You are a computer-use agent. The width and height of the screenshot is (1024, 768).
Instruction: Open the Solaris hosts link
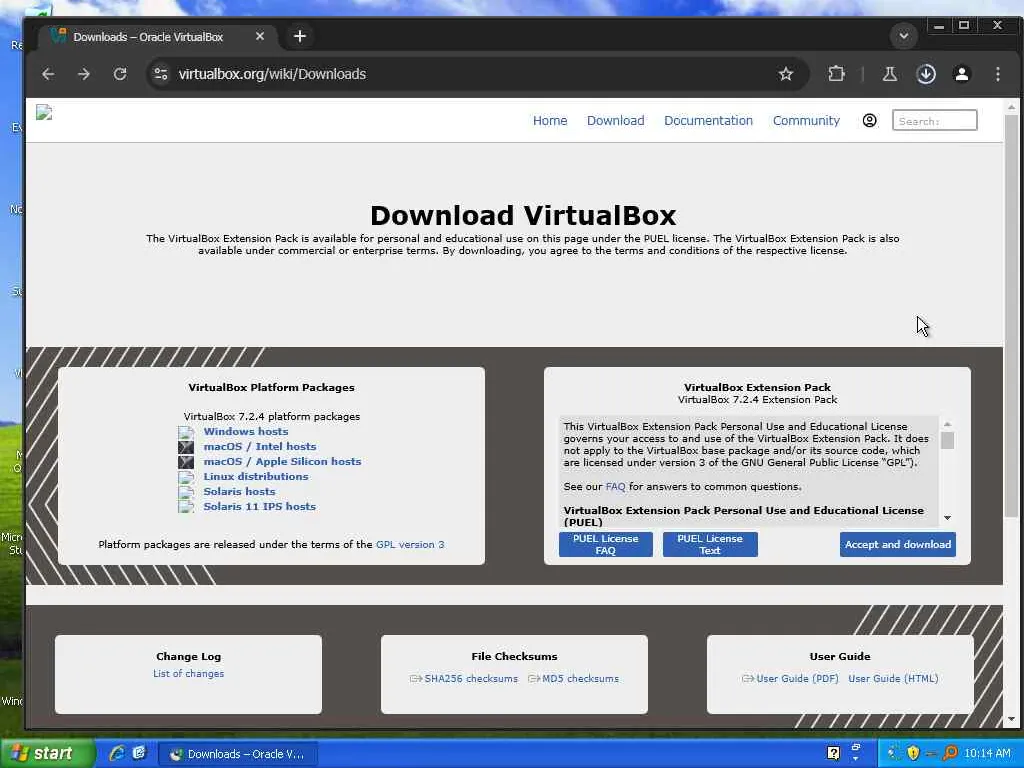[239, 492]
